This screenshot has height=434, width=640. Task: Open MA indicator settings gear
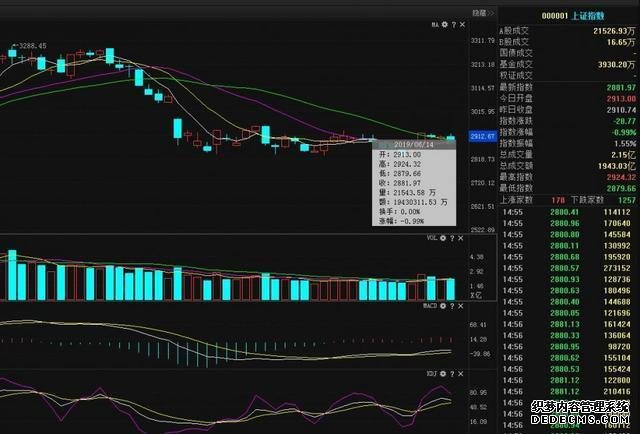[444, 24]
